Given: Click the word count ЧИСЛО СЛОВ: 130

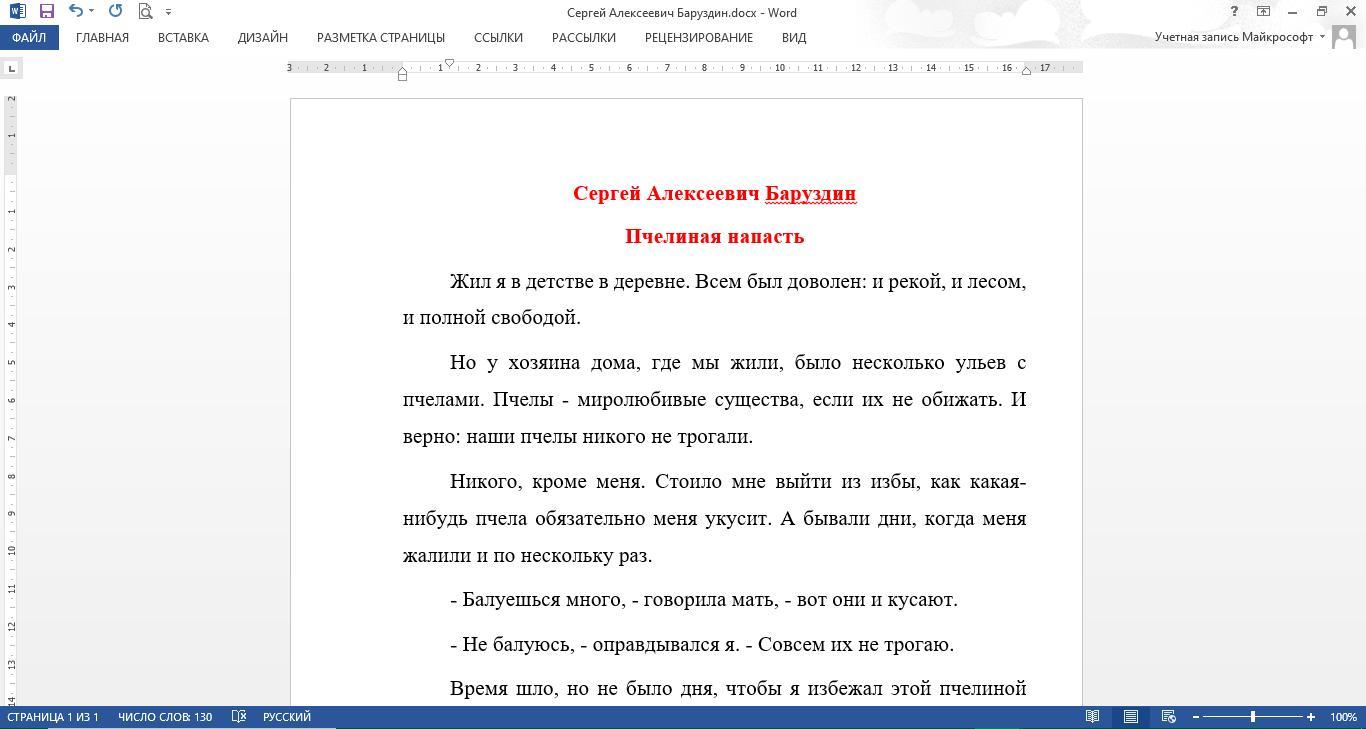Looking at the screenshot, I should pos(165,717).
